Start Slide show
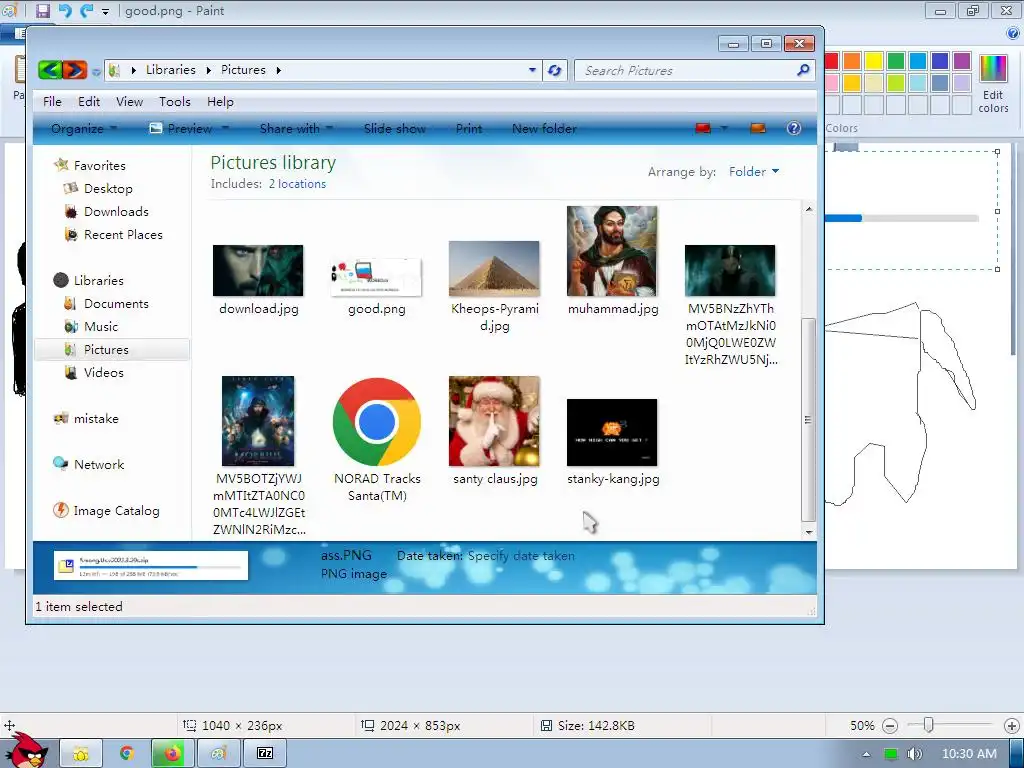This screenshot has width=1024, height=768. pos(394,129)
